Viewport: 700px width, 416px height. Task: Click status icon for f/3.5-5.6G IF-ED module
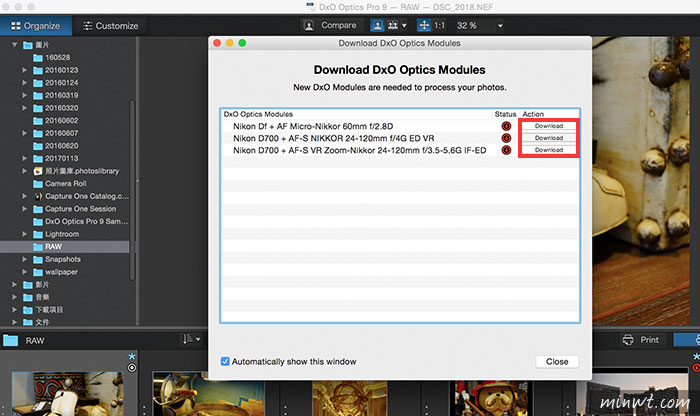[x=506, y=150]
